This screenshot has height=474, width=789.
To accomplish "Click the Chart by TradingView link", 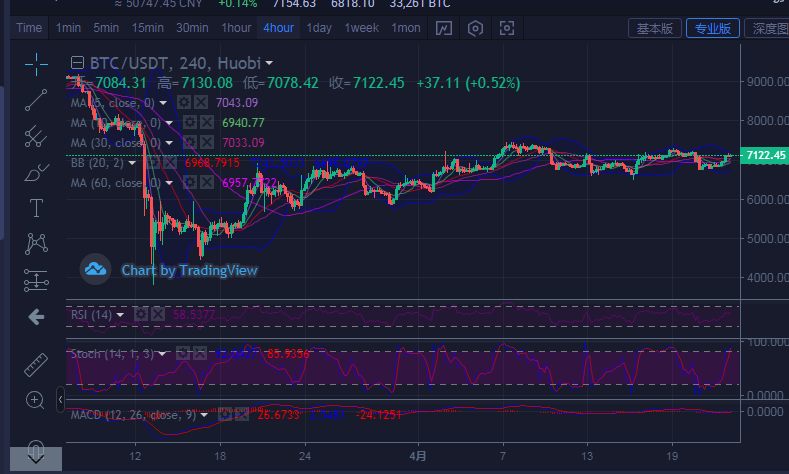I will pos(189,271).
